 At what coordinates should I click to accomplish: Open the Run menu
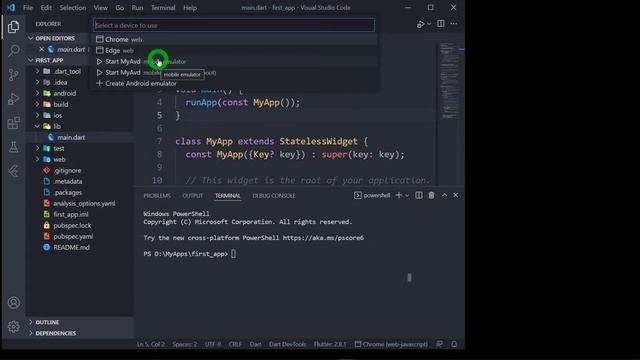pos(137,8)
